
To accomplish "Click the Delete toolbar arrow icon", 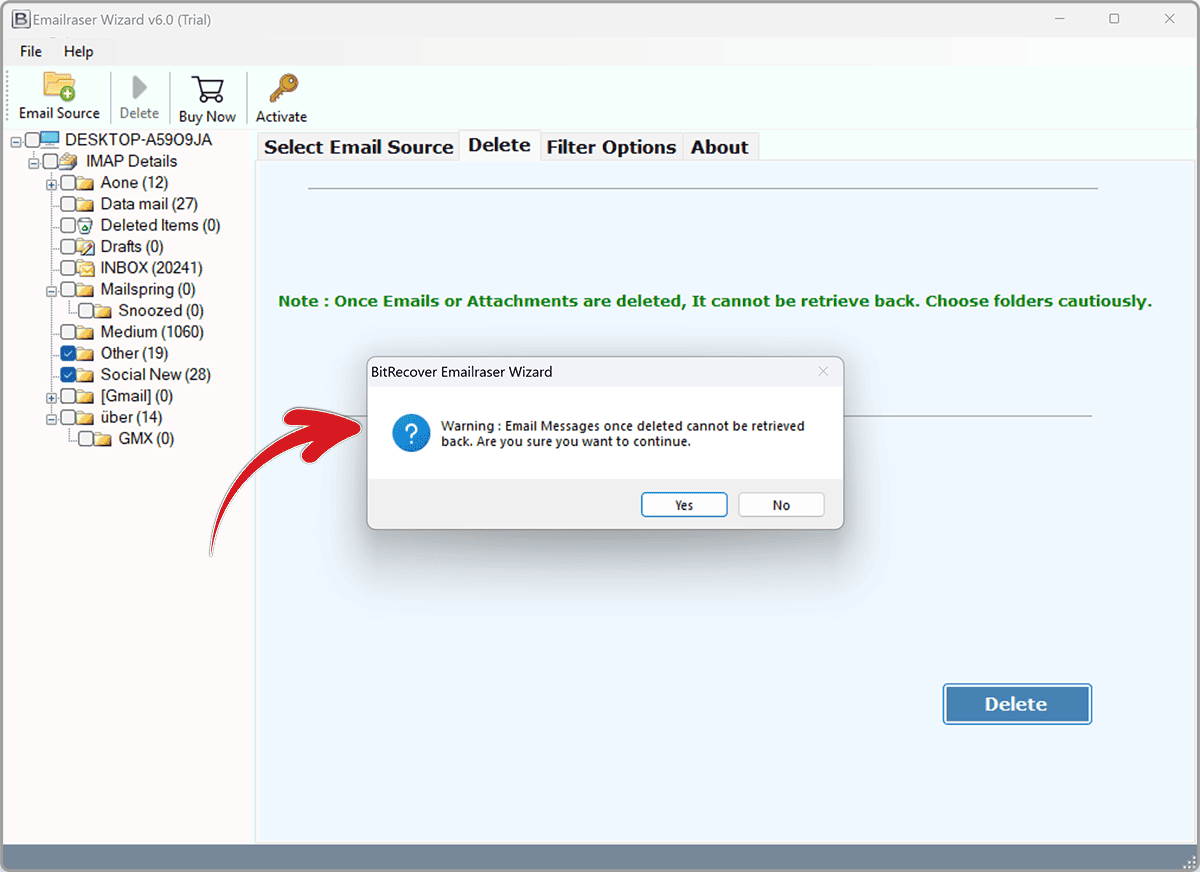I will tap(140, 88).
